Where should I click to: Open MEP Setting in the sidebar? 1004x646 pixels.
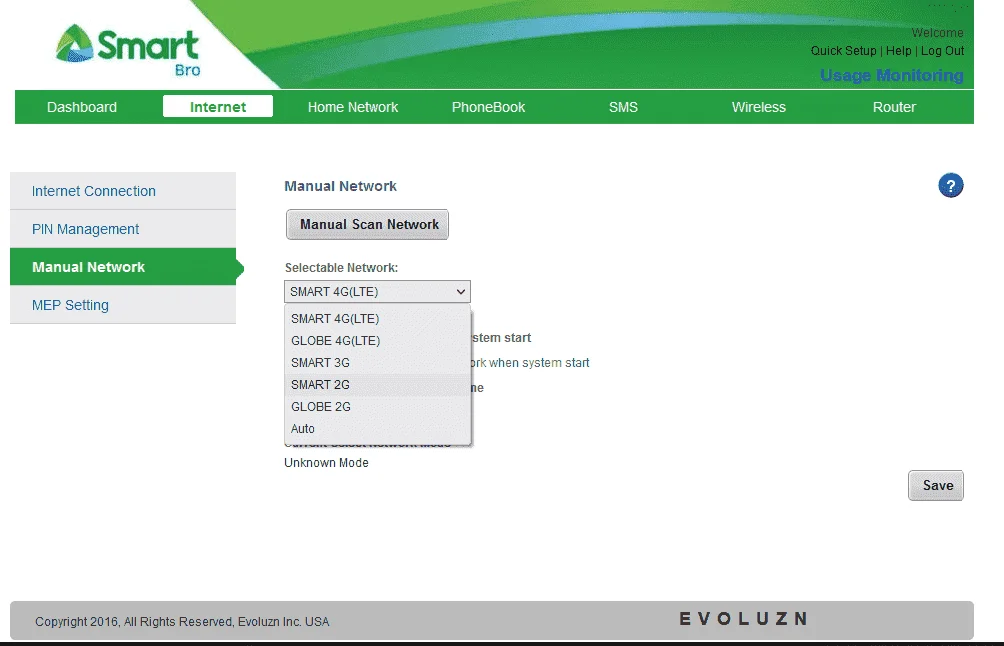coord(123,305)
